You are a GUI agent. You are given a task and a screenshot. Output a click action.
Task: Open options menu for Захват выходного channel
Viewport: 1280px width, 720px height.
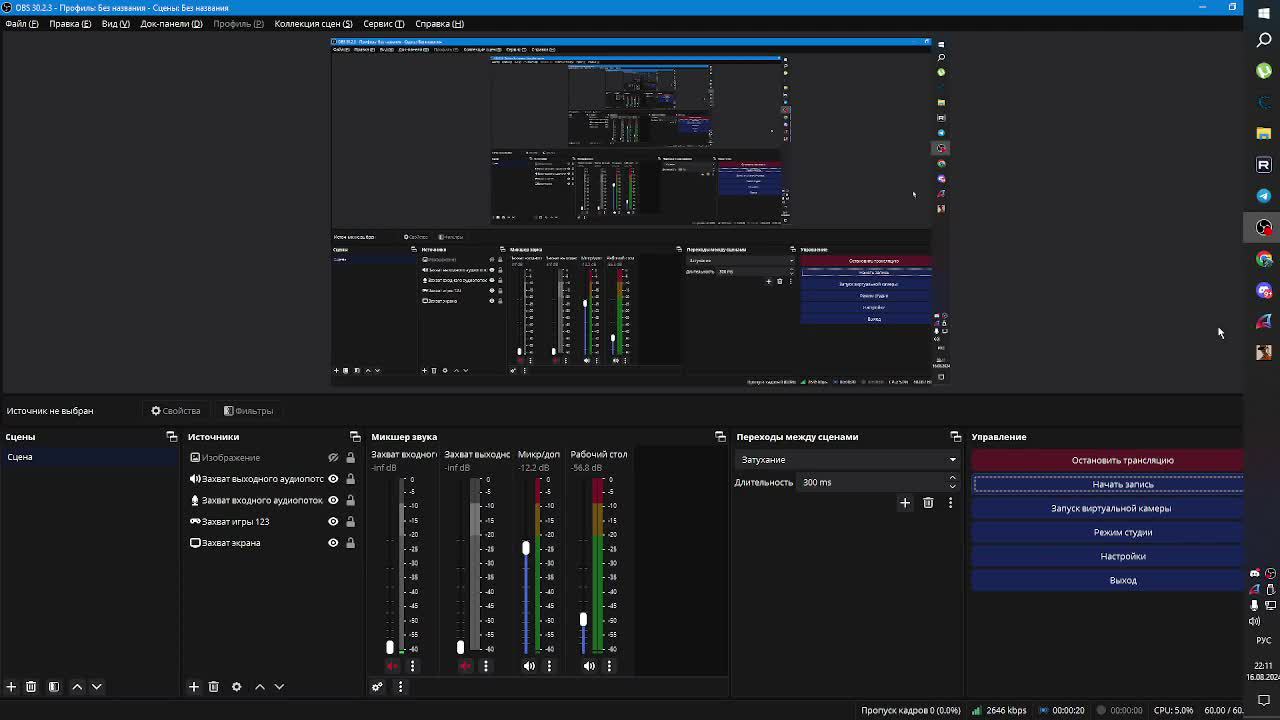(485, 666)
